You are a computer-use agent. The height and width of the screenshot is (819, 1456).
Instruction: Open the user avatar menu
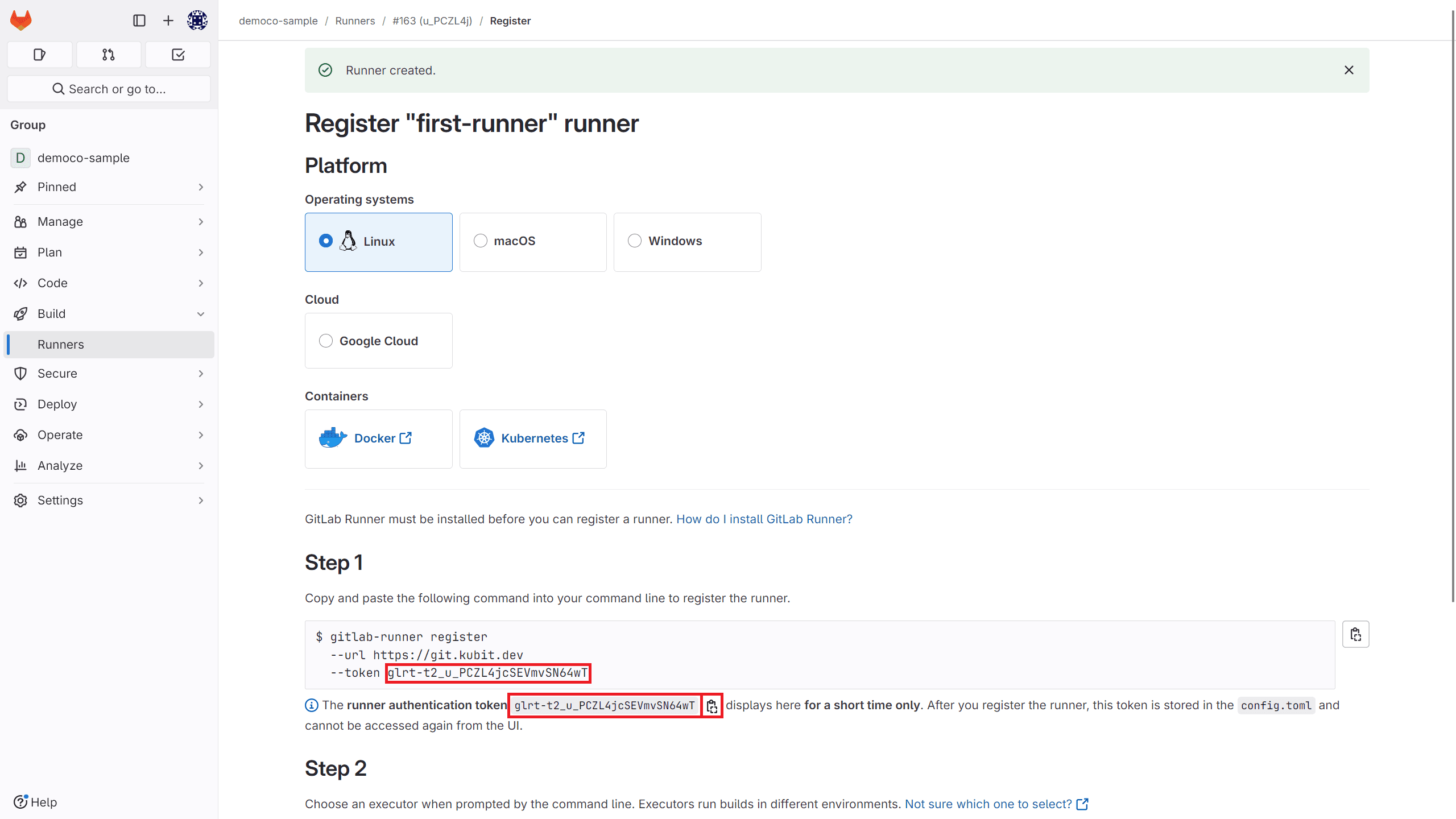point(197,20)
